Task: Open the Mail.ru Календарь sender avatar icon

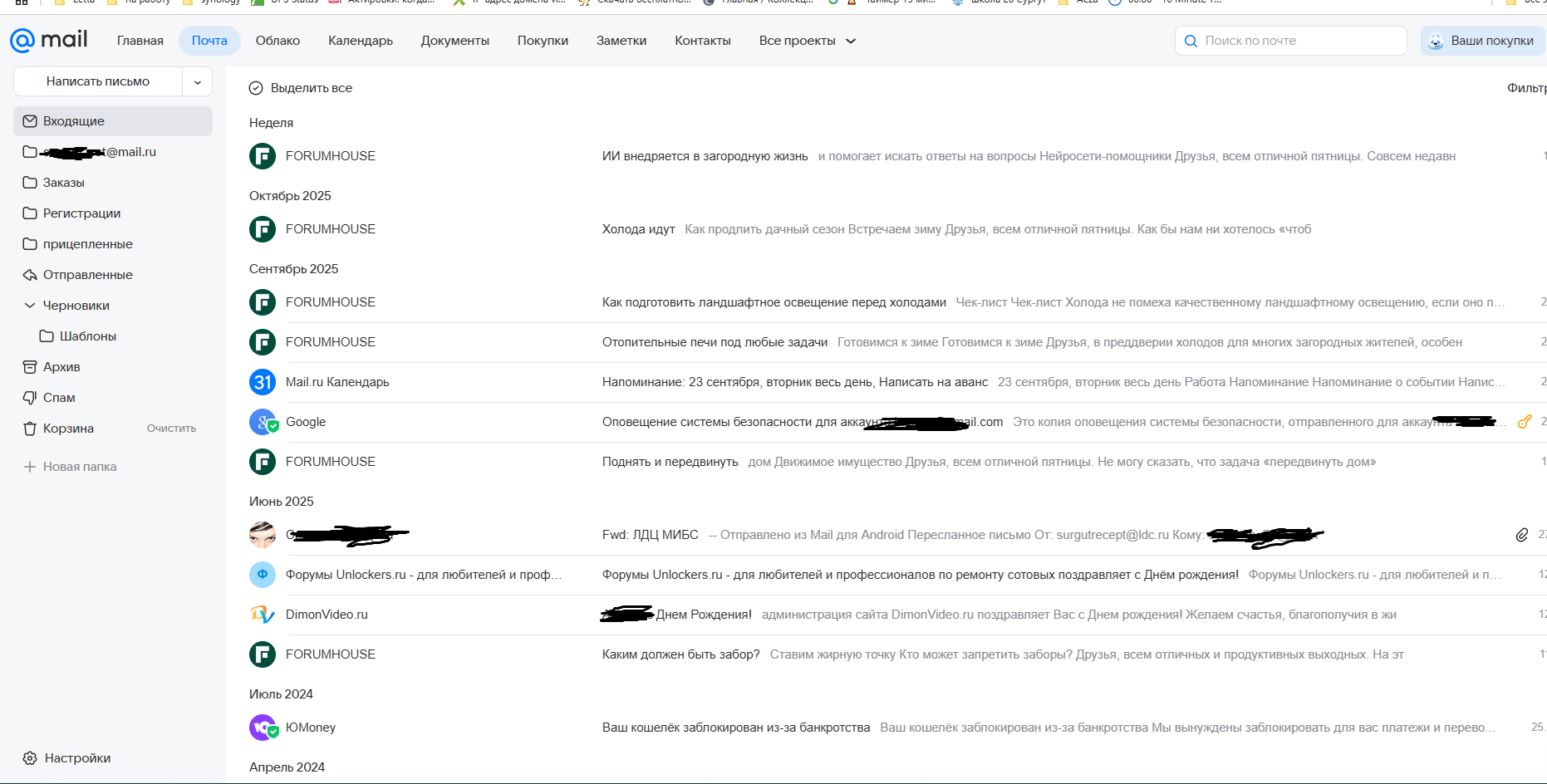Action: (x=263, y=382)
